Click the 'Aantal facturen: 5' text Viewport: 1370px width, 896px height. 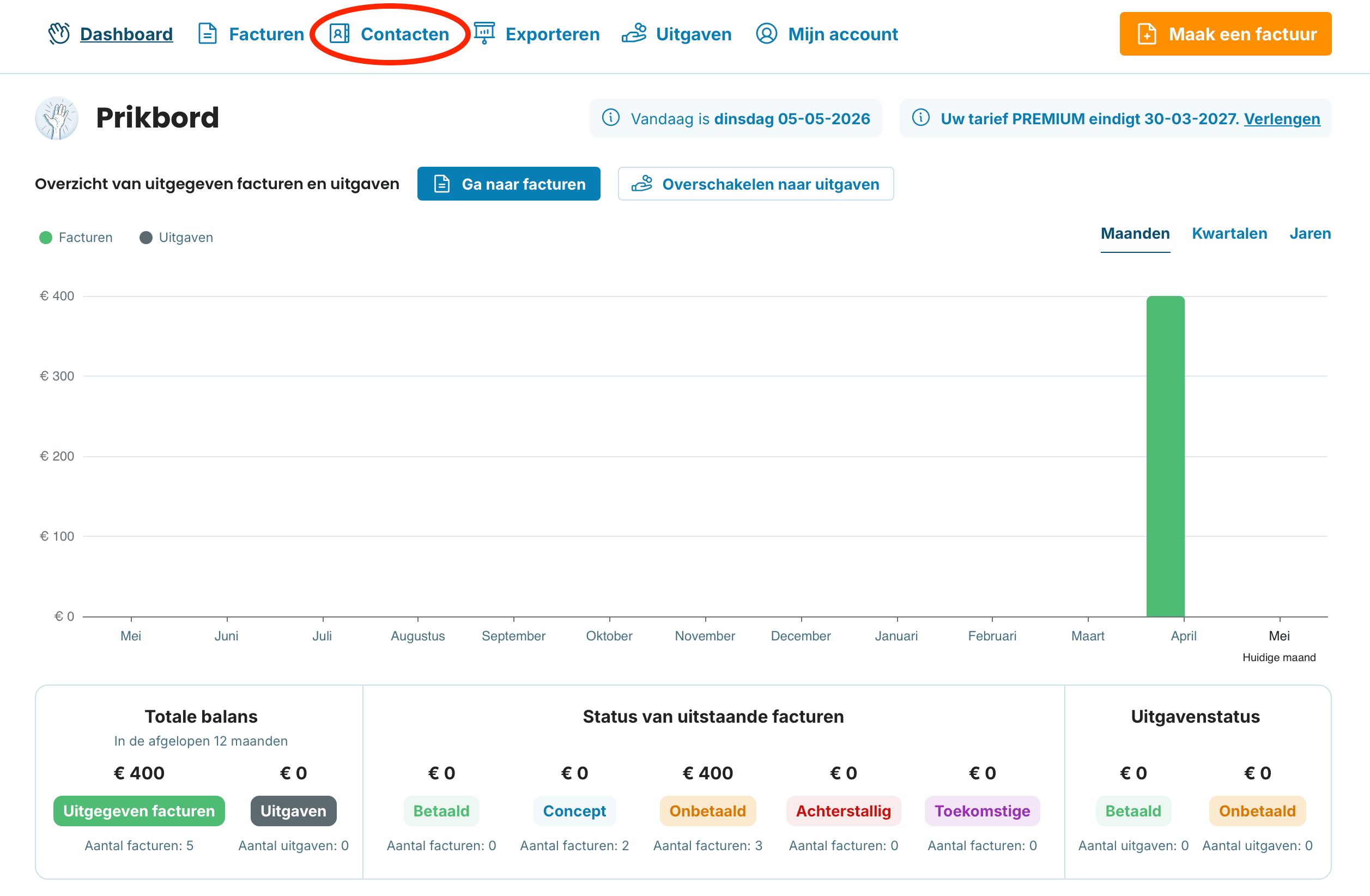click(139, 845)
